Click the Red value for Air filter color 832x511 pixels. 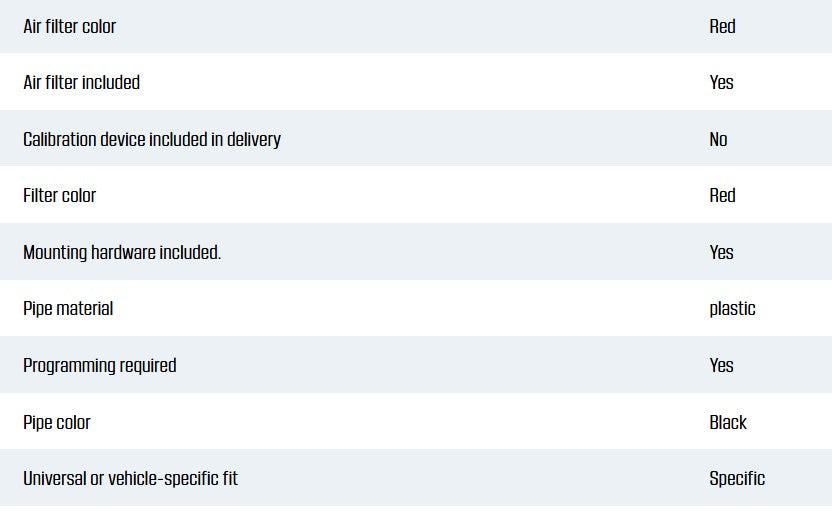click(x=722, y=26)
